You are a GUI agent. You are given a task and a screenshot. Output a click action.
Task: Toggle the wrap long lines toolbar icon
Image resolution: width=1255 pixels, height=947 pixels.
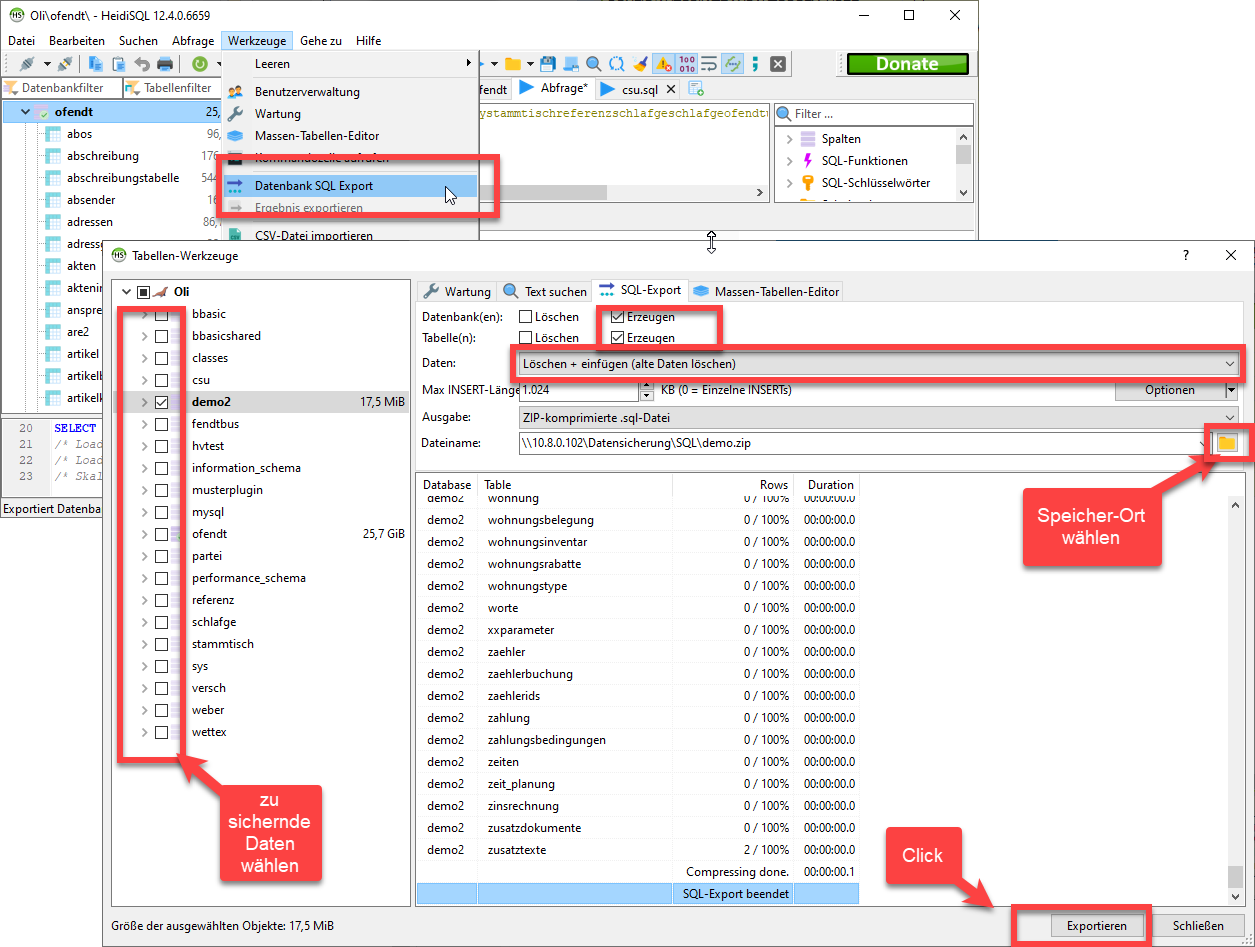coord(710,64)
